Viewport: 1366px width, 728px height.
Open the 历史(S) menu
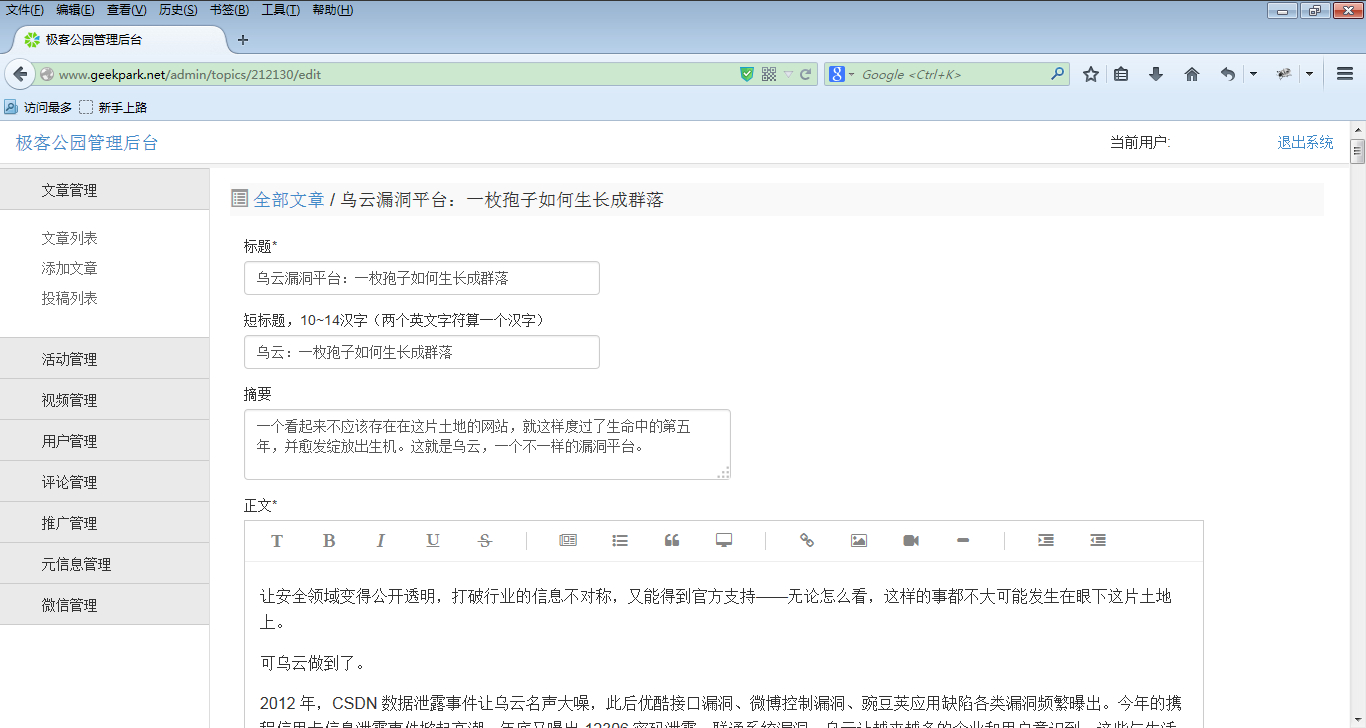[179, 10]
